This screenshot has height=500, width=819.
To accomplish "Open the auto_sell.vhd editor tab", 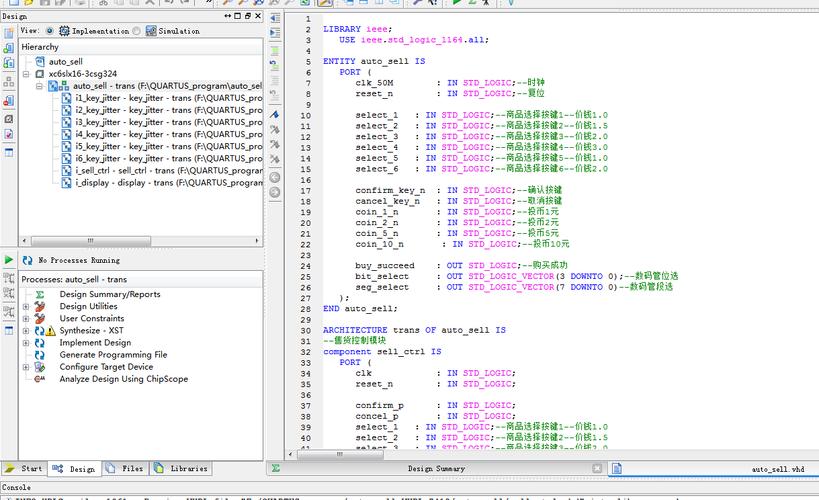I will tap(777, 469).
